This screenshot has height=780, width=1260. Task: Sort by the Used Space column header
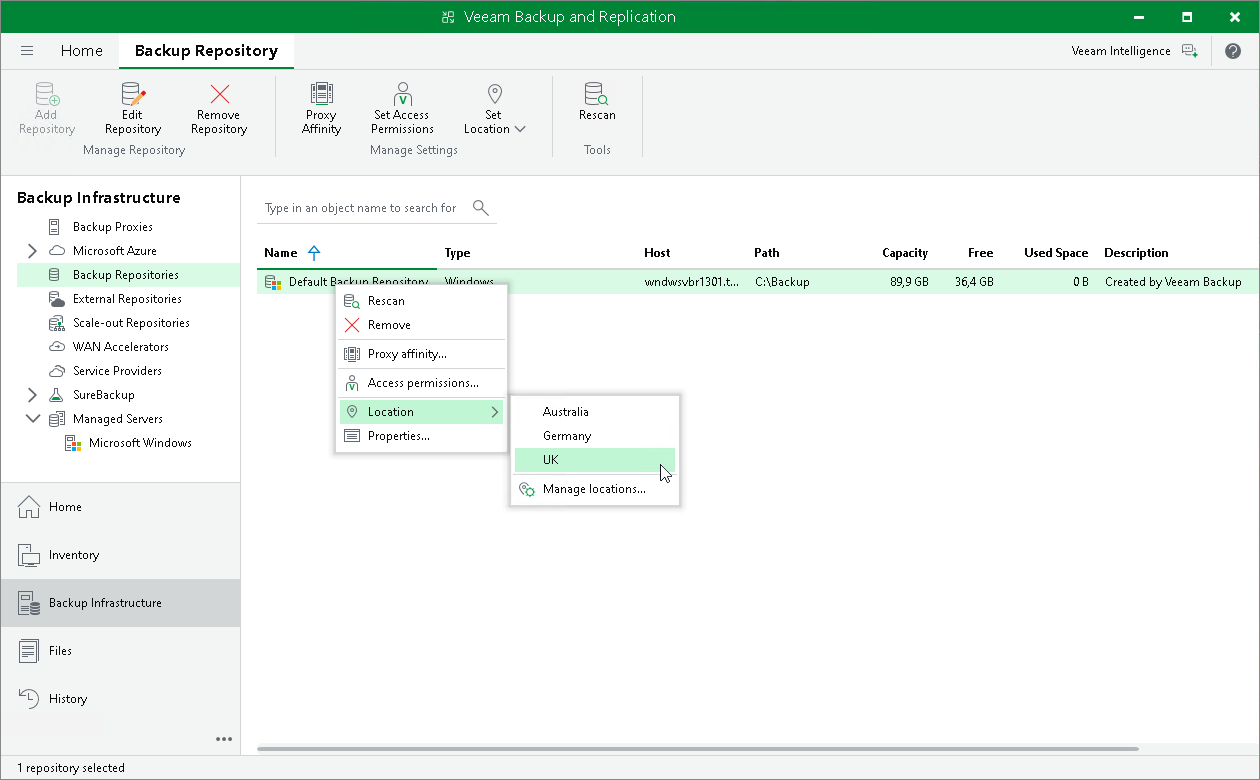pos(1056,253)
